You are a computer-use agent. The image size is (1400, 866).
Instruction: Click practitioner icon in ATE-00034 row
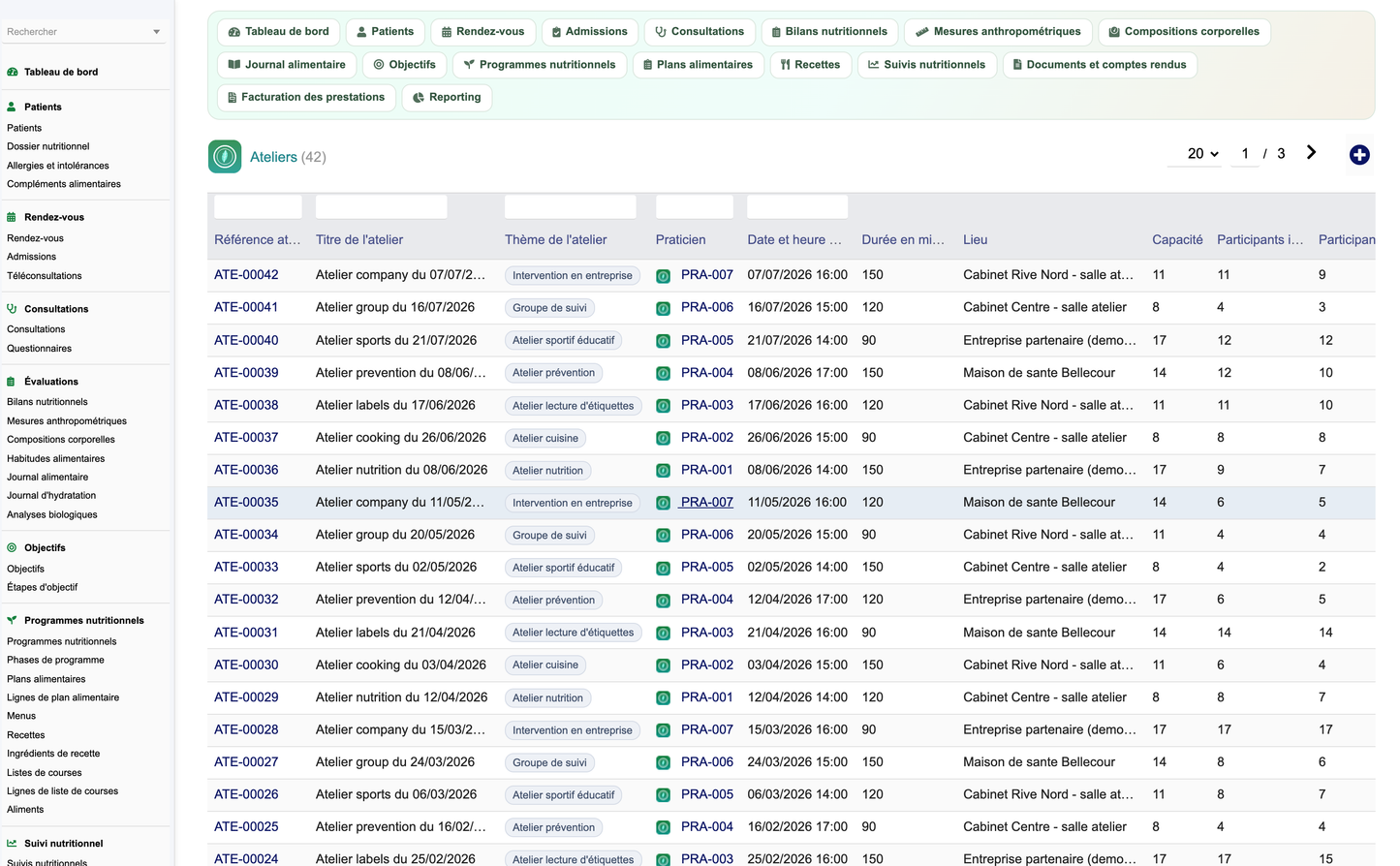pos(664,536)
